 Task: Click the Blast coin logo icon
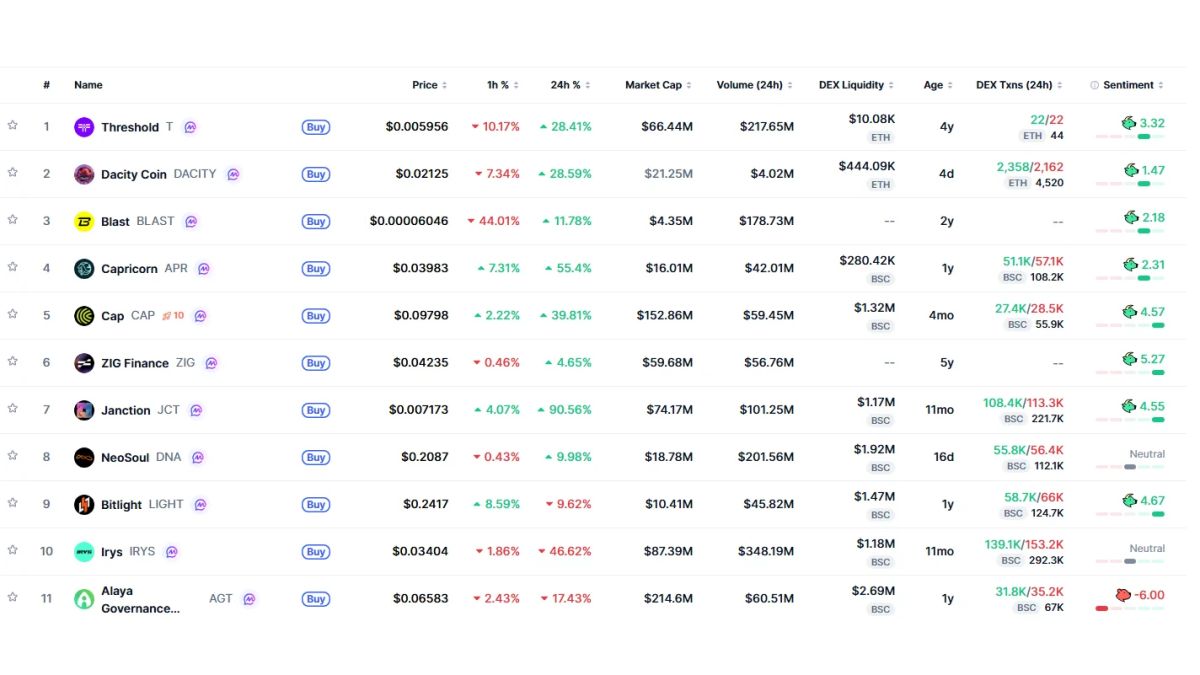[84, 221]
